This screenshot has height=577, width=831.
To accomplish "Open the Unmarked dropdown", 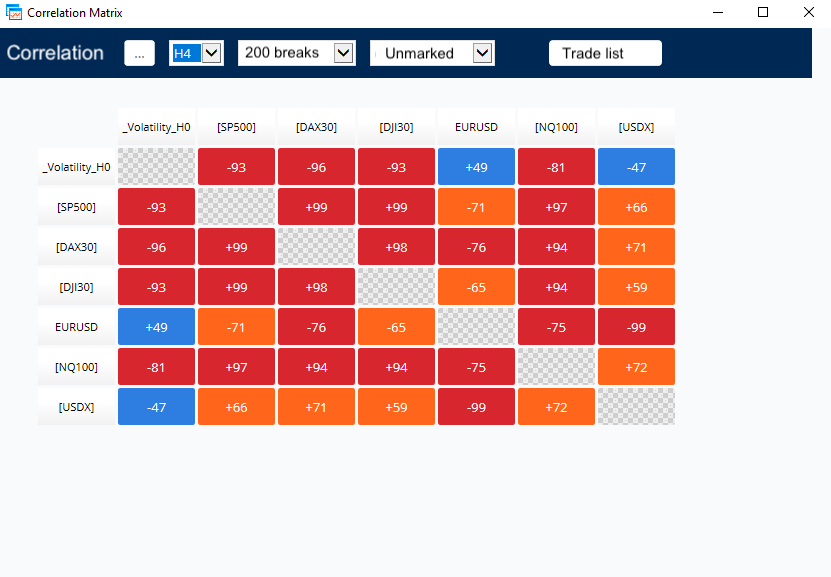I will click(432, 53).
